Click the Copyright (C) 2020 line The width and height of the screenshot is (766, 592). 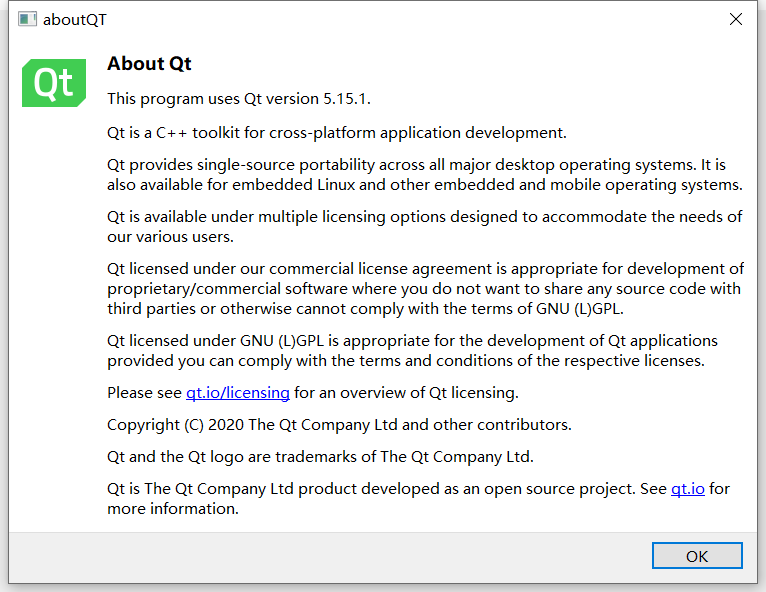[339, 424]
